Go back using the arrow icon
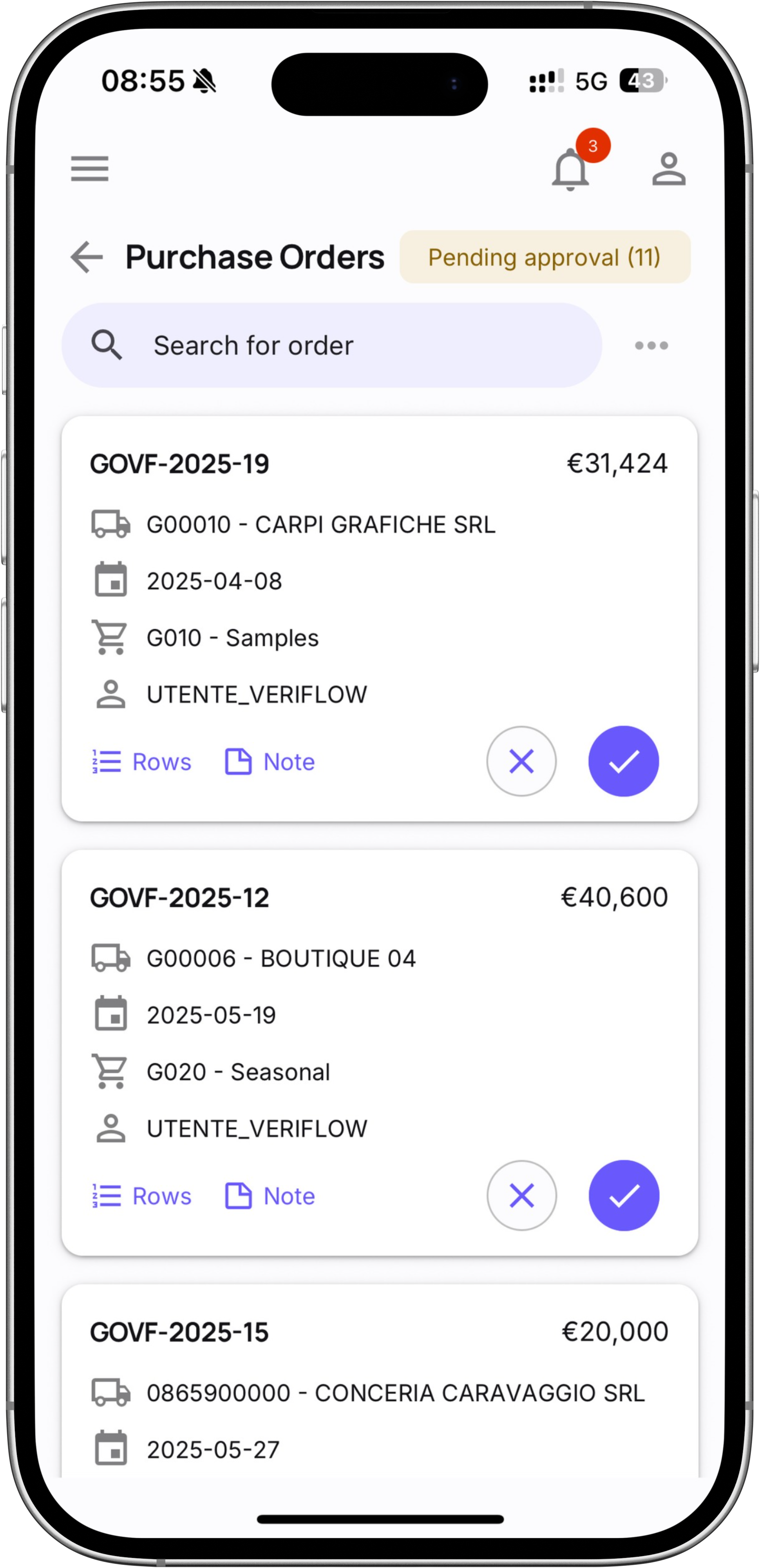This screenshot has width=760, height=1568. click(87, 257)
